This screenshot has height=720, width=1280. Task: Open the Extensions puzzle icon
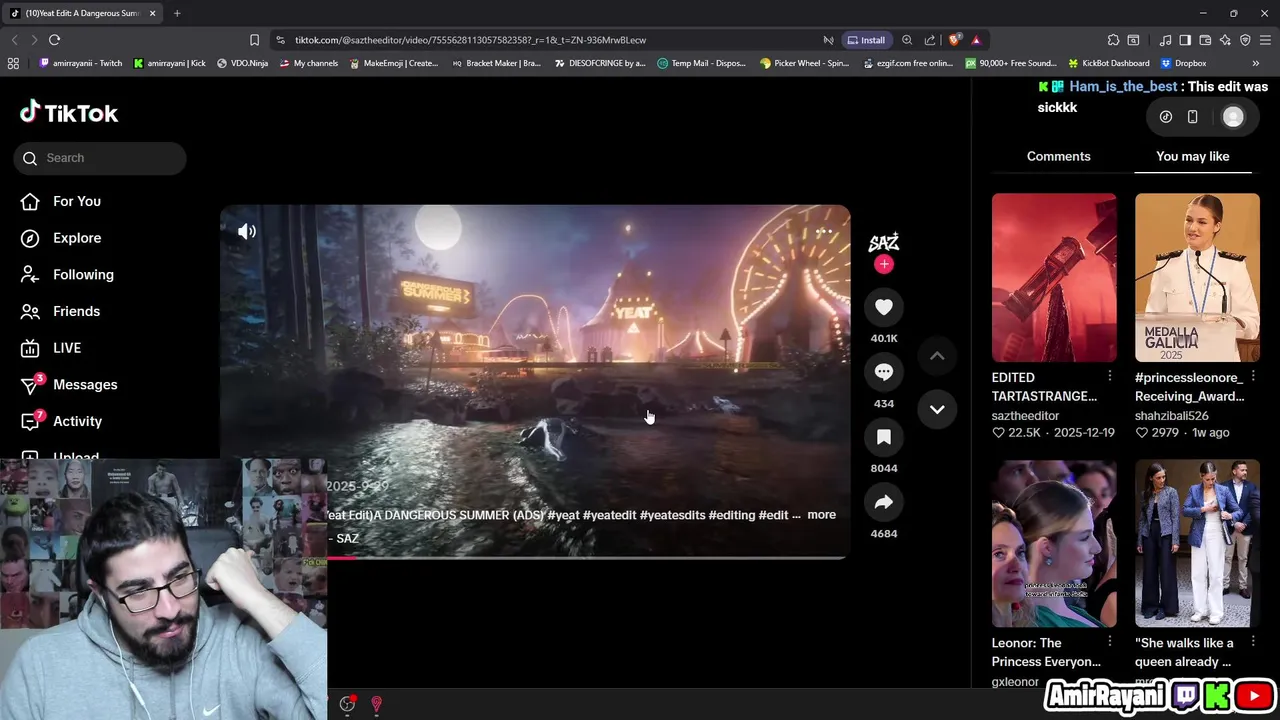1113,40
